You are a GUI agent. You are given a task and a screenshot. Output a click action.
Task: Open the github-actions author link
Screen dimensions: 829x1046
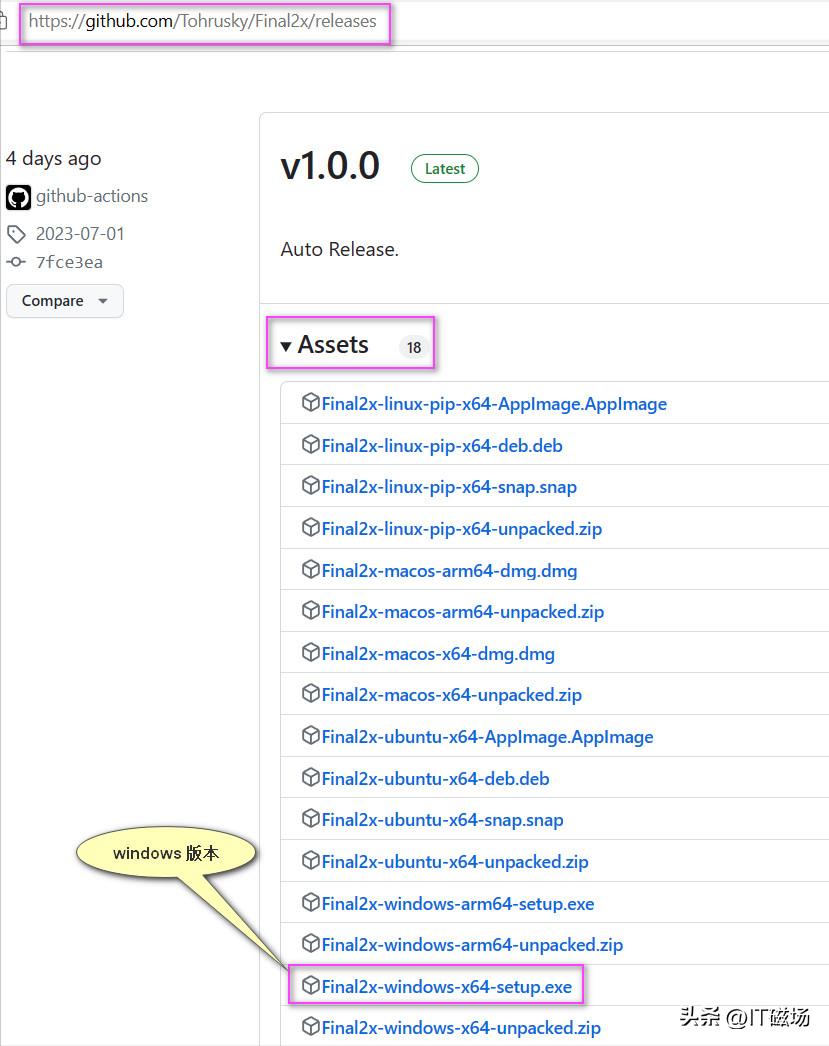pyautogui.click(x=92, y=196)
